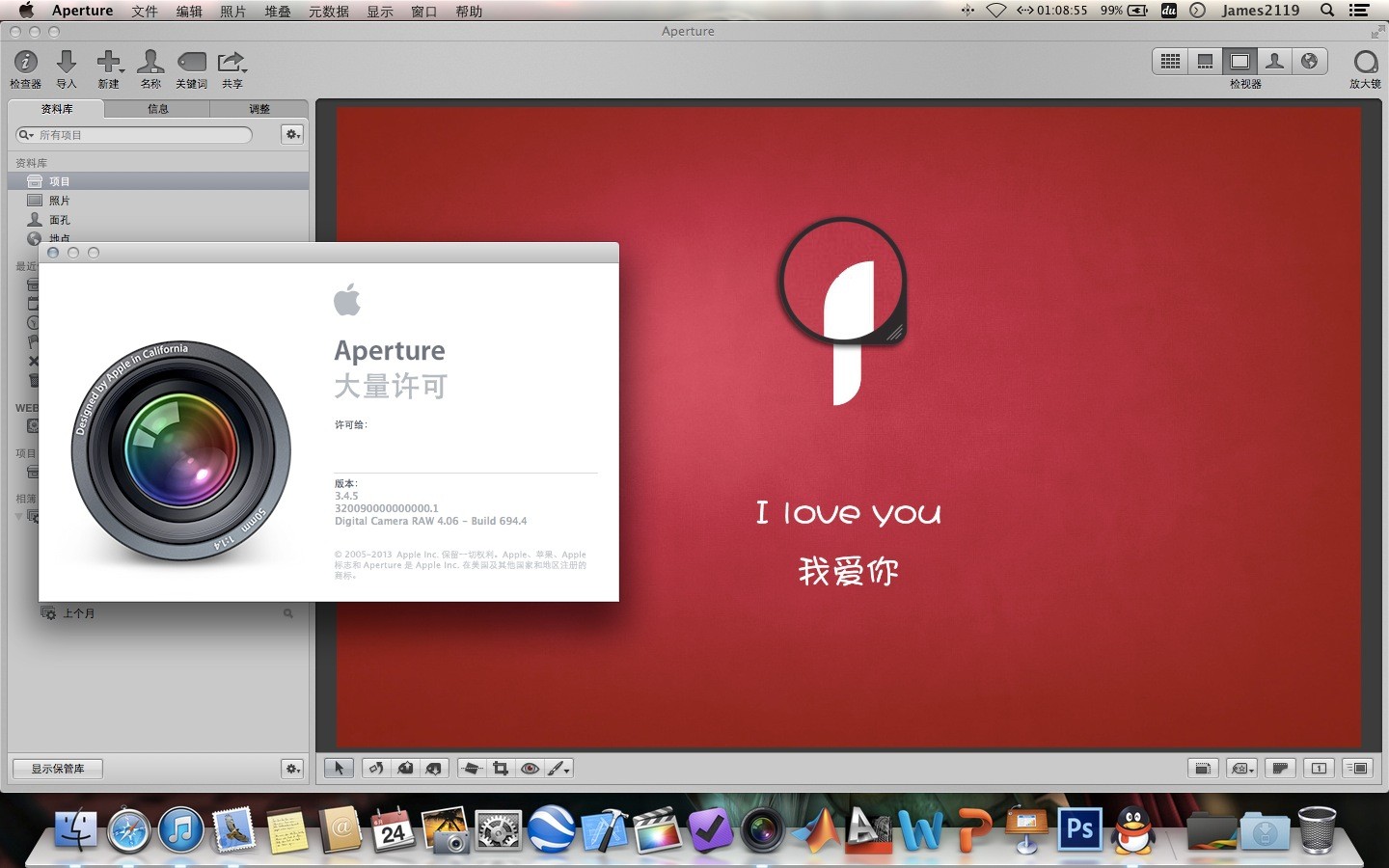Select 面孔 in the library sidebar
This screenshot has height=868, width=1389.
click(x=158, y=220)
